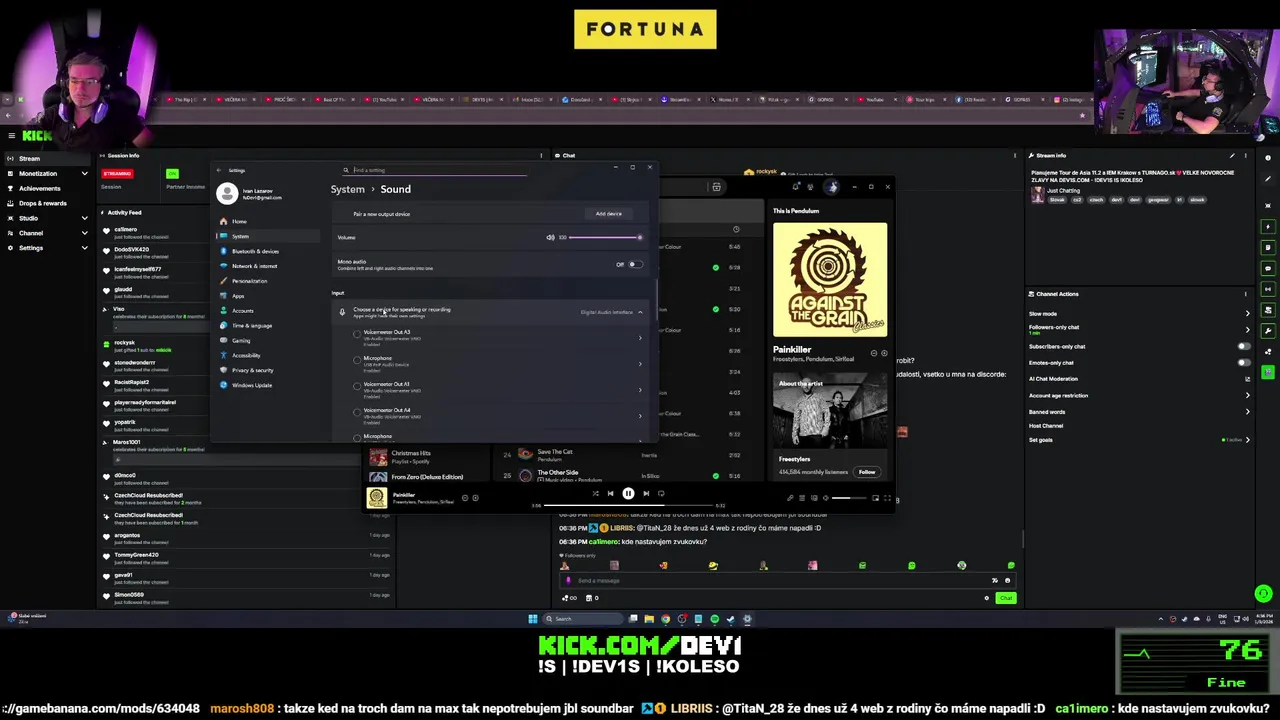Click wrench icon in Kick right sidebar
The width and height of the screenshot is (1280, 720).
click(x=1268, y=331)
